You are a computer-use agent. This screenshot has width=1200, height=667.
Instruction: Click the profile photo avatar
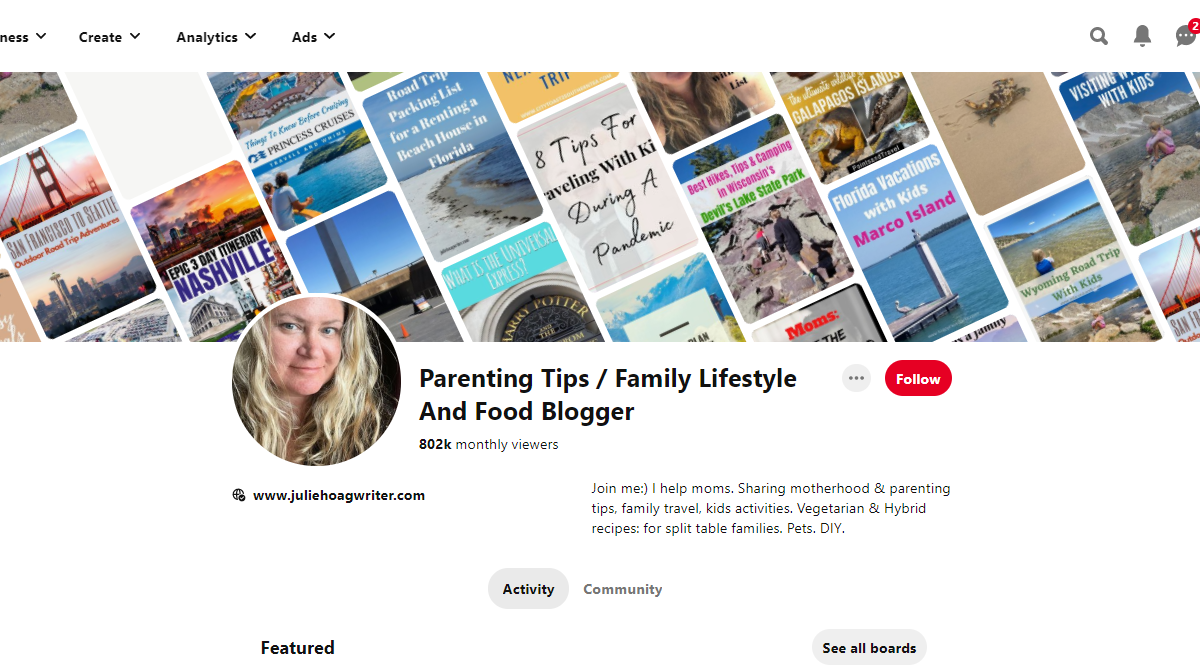[316, 380]
